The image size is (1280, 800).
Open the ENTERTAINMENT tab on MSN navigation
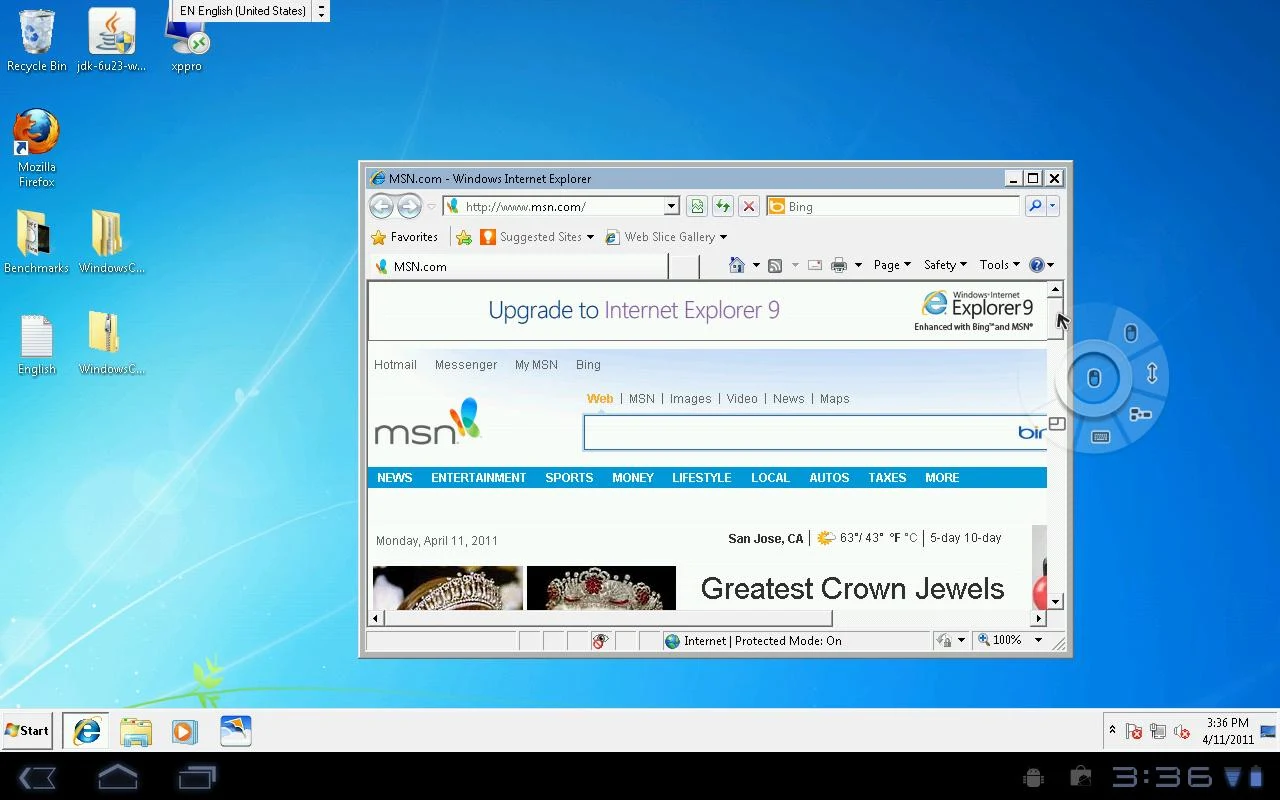click(x=478, y=478)
